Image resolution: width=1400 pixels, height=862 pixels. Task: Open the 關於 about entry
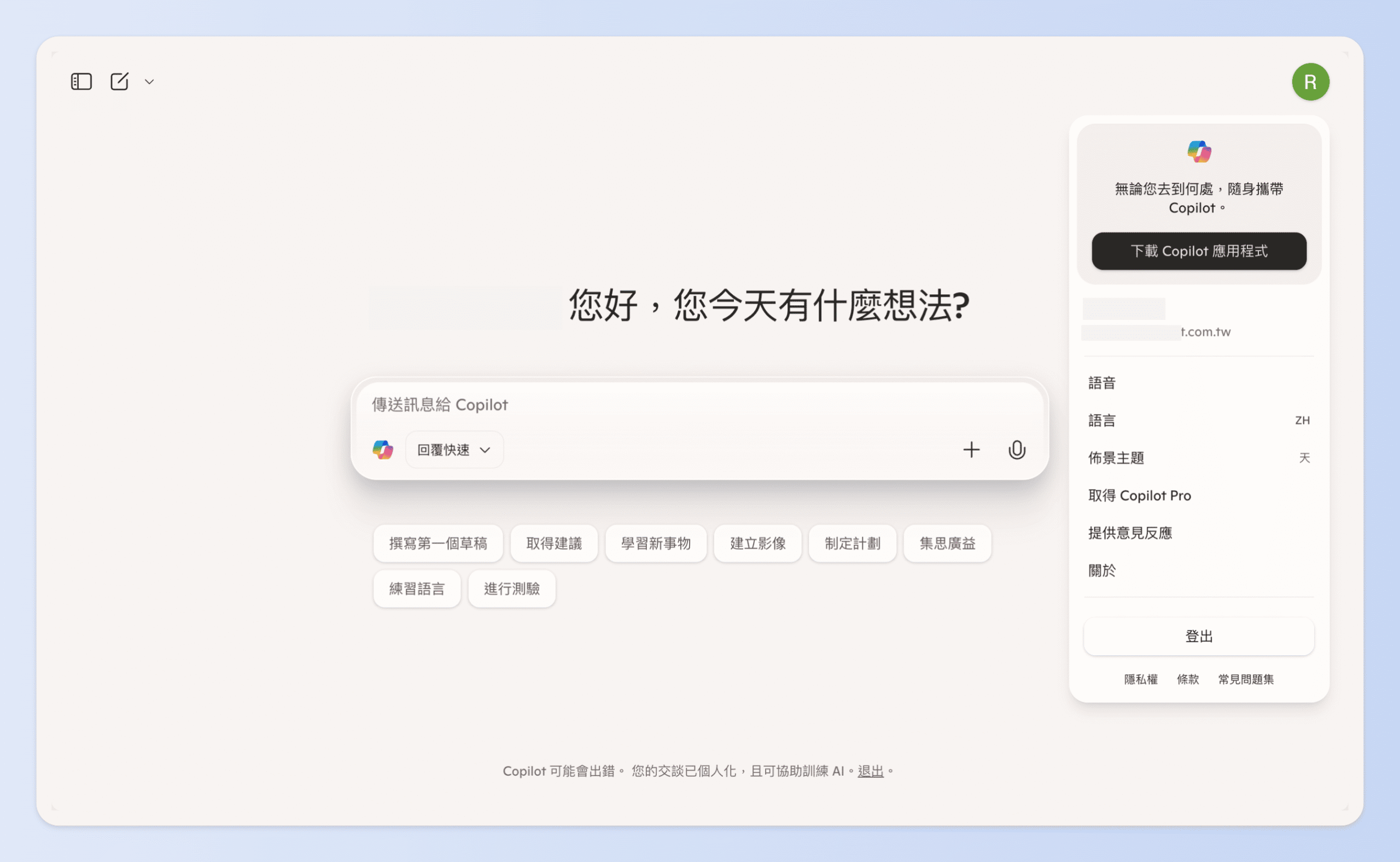pos(1199,570)
